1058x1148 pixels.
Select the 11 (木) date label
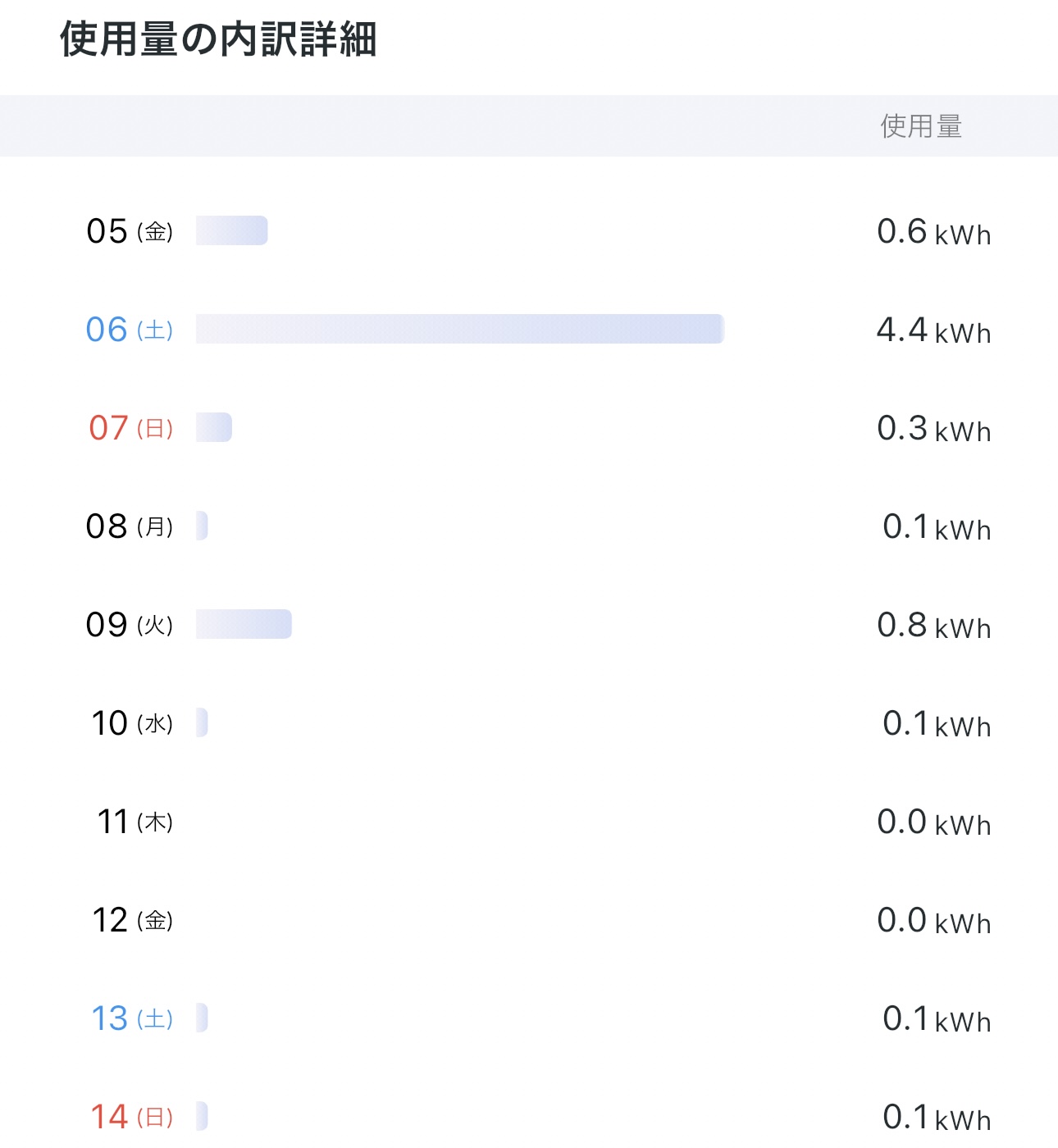[135, 822]
